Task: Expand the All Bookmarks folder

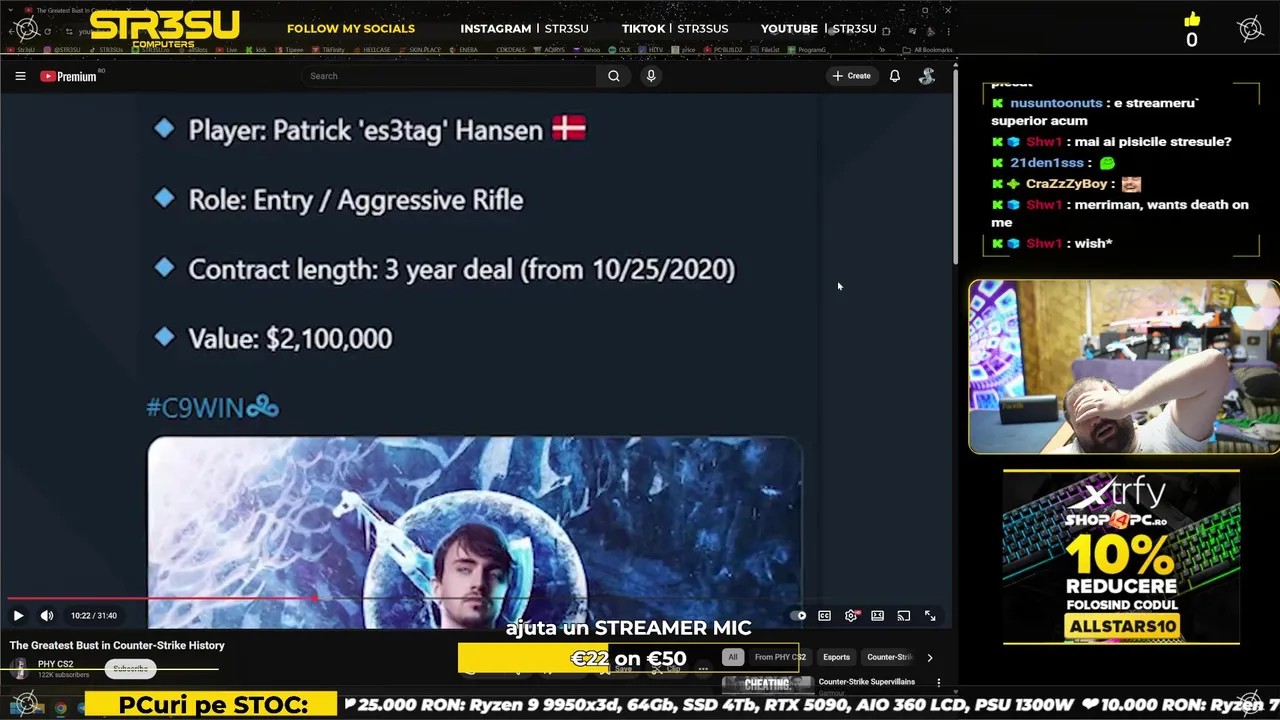Action: click(927, 49)
